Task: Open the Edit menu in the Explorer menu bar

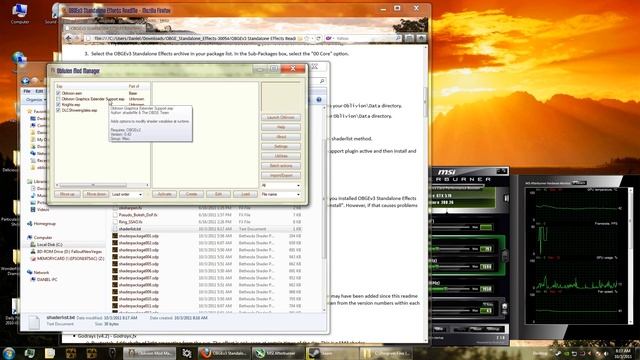Action: pyautogui.click(x=39, y=91)
